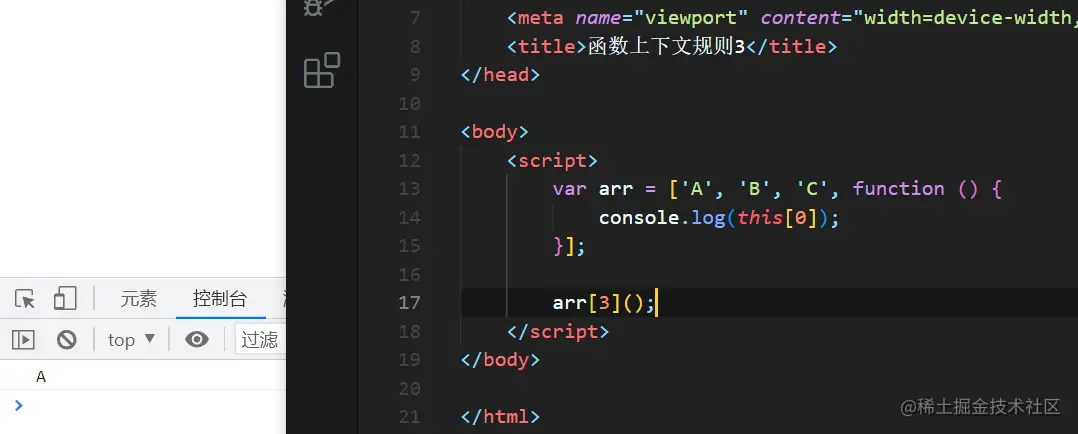Click the console prompt chevron

(x=19, y=405)
